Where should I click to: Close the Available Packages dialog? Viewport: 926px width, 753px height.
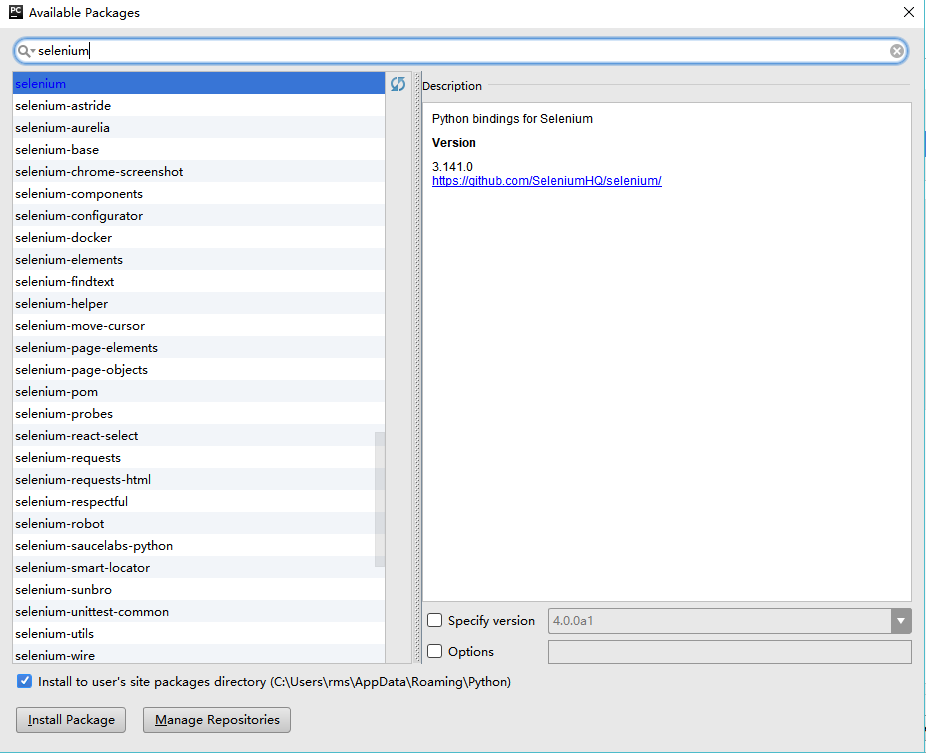click(909, 12)
